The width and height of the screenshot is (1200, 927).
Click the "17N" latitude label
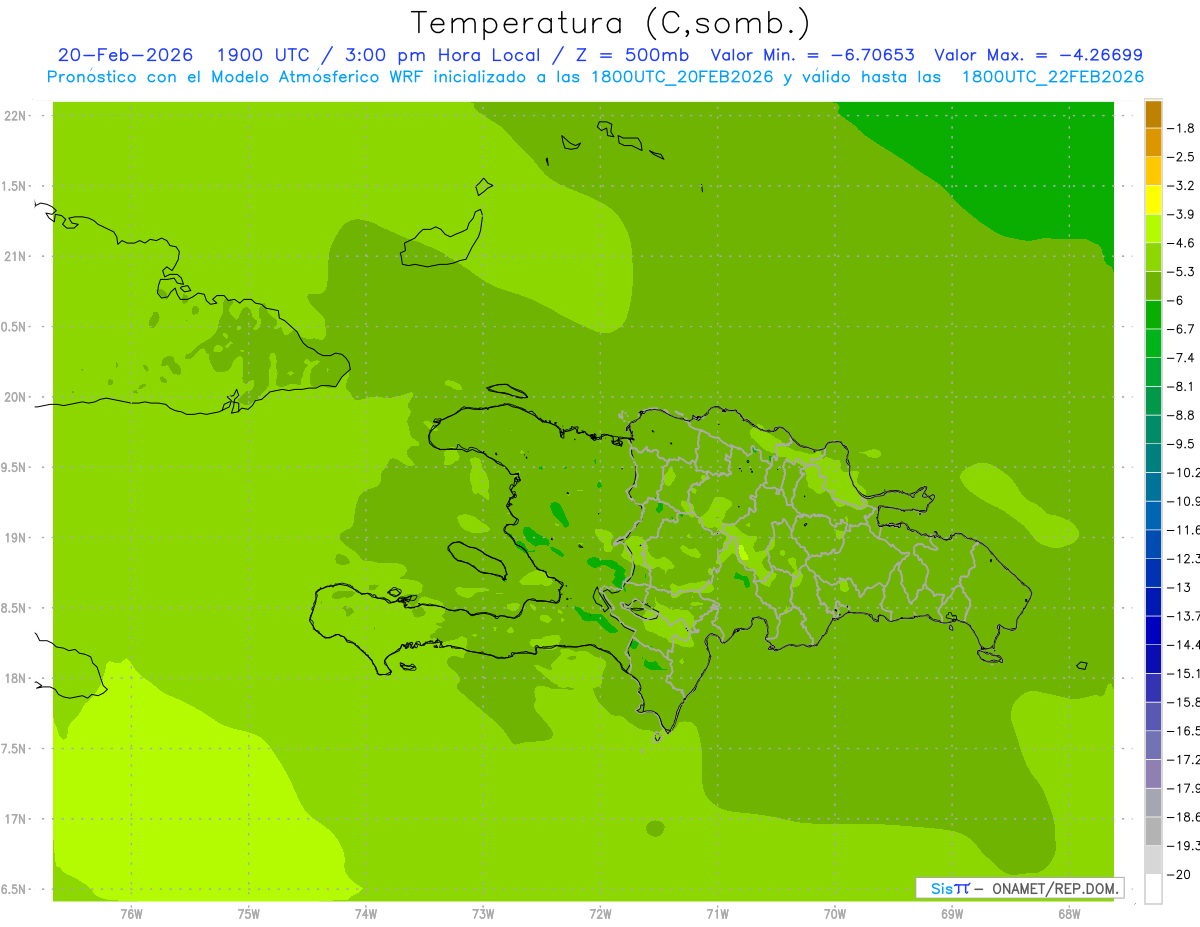coord(14,819)
